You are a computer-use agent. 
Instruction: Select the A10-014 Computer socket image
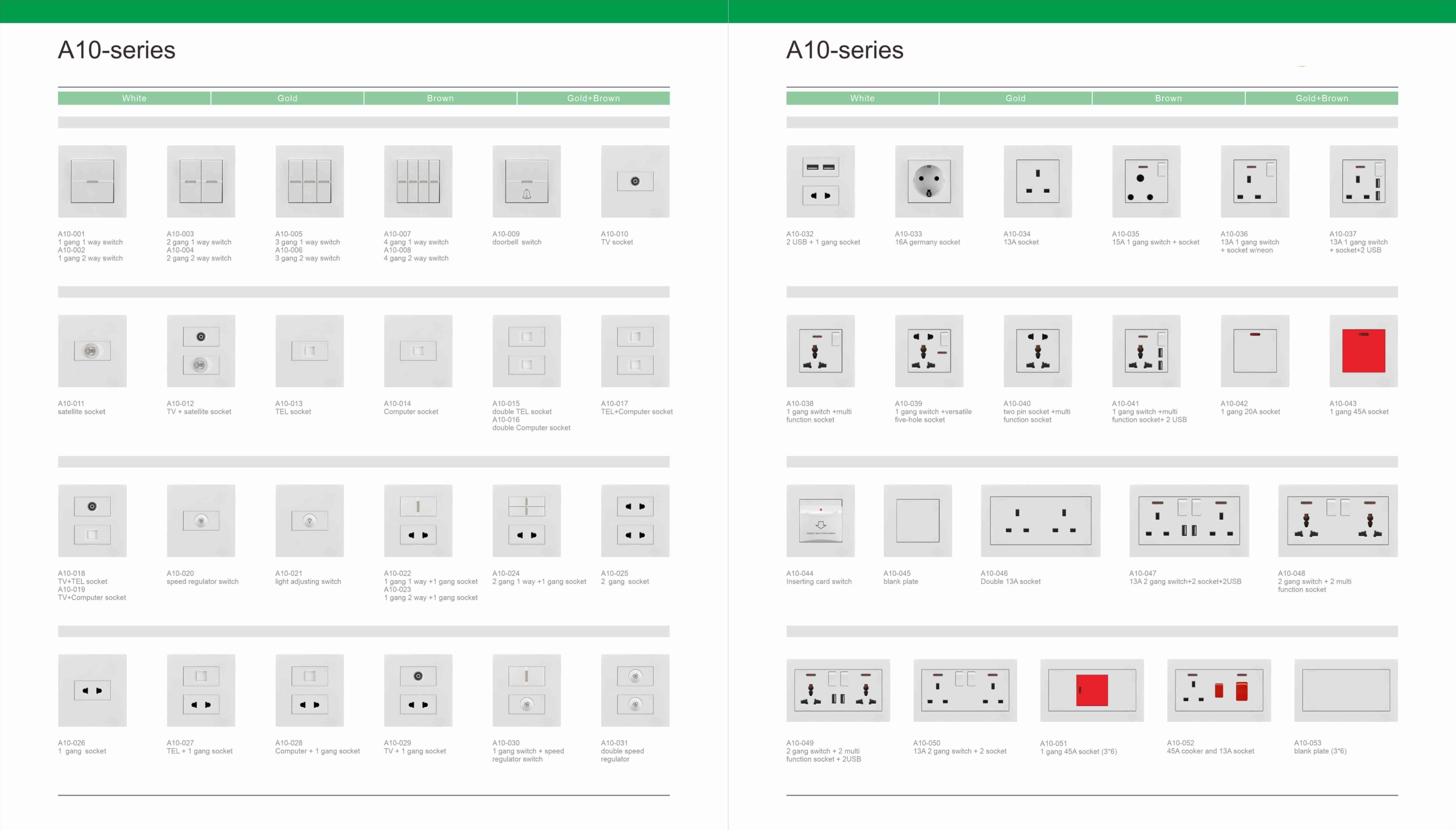(x=418, y=351)
